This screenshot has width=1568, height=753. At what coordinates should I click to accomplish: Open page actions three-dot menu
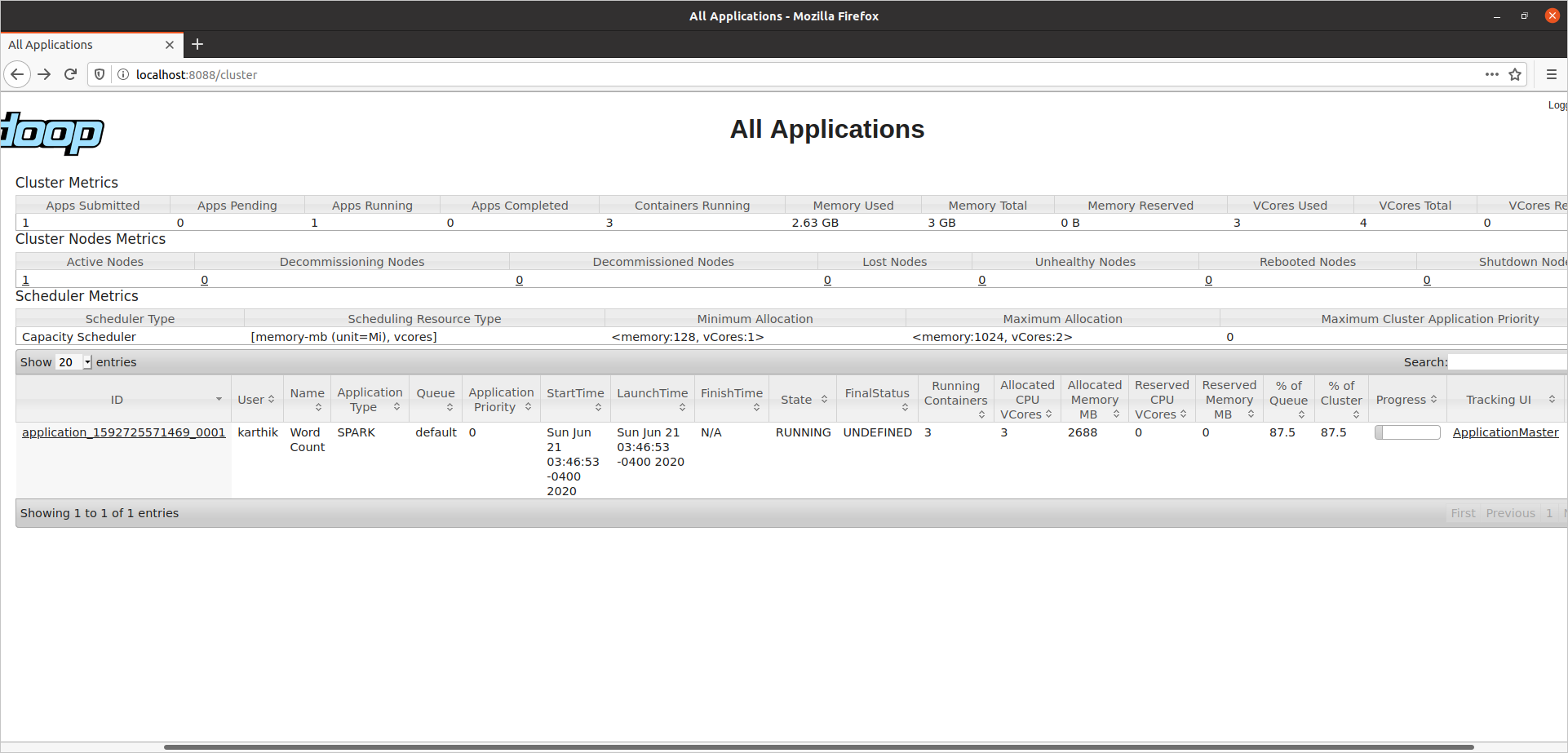pyautogui.click(x=1492, y=74)
